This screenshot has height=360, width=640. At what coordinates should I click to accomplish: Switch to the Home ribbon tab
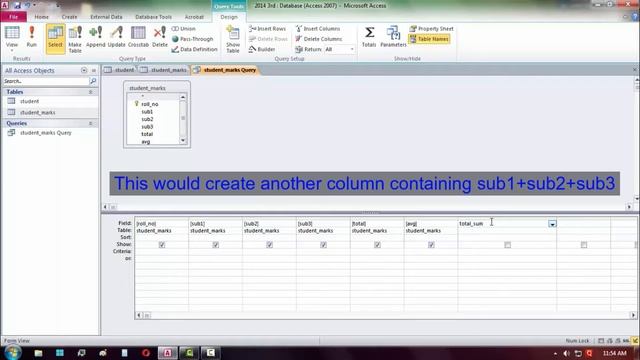click(x=42, y=17)
